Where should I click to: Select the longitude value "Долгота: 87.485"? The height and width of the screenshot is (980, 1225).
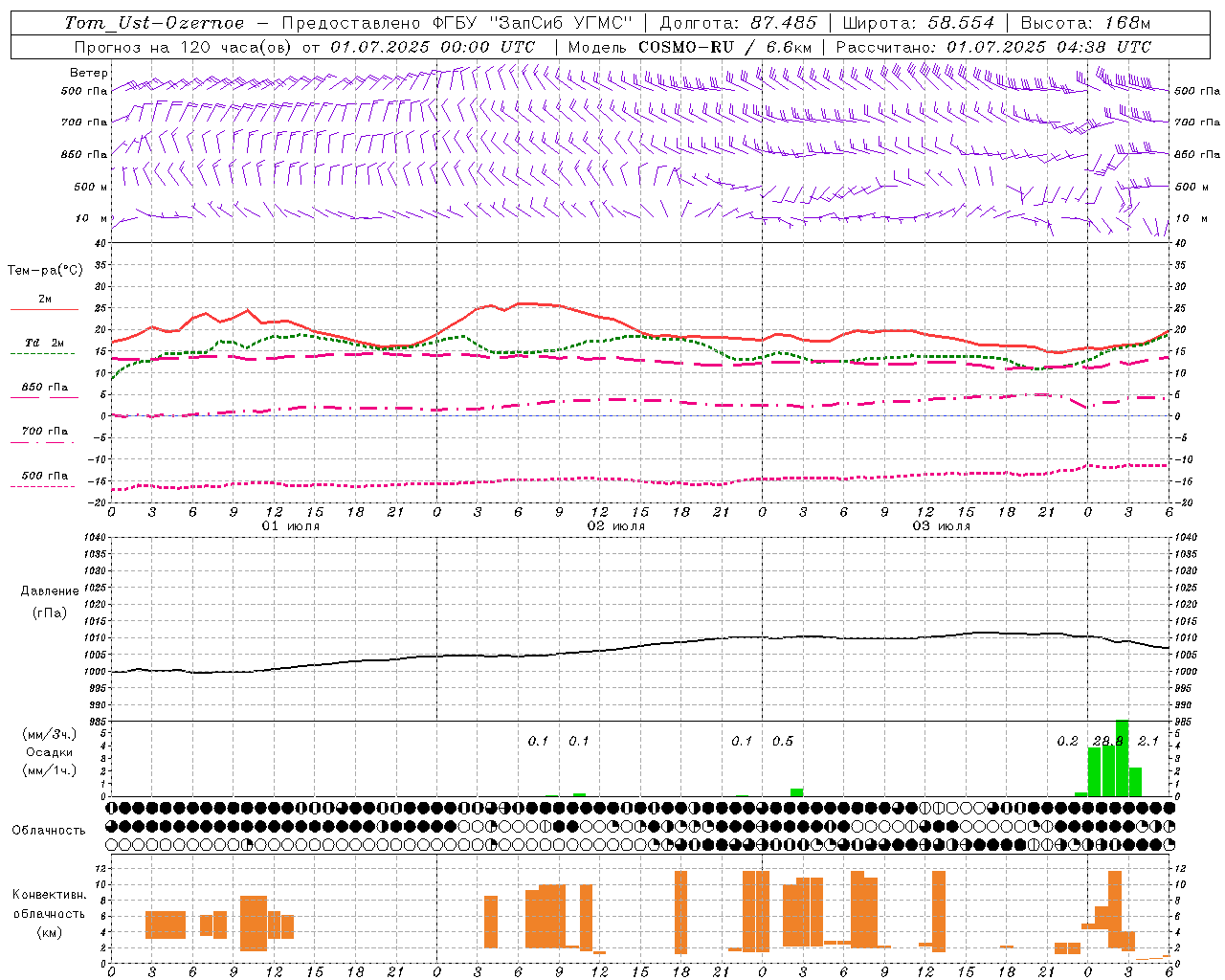click(738, 23)
